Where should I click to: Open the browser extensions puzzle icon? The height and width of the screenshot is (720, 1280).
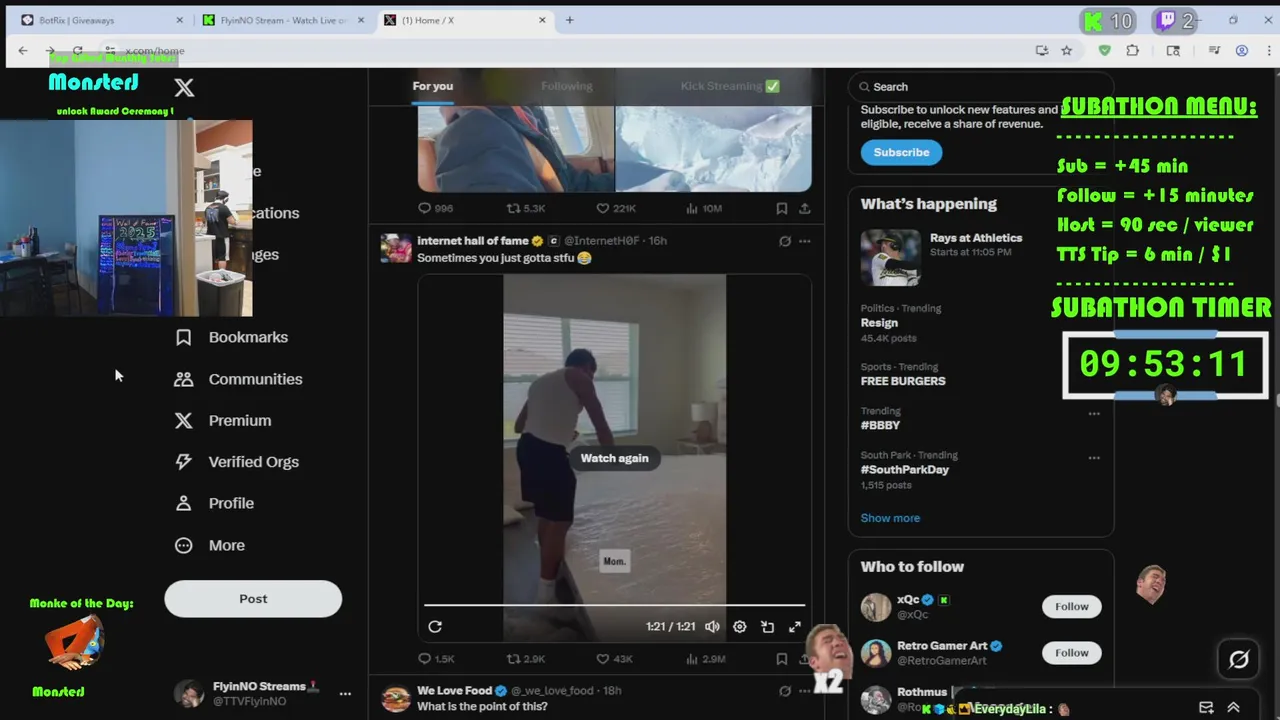pos(1133,50)
